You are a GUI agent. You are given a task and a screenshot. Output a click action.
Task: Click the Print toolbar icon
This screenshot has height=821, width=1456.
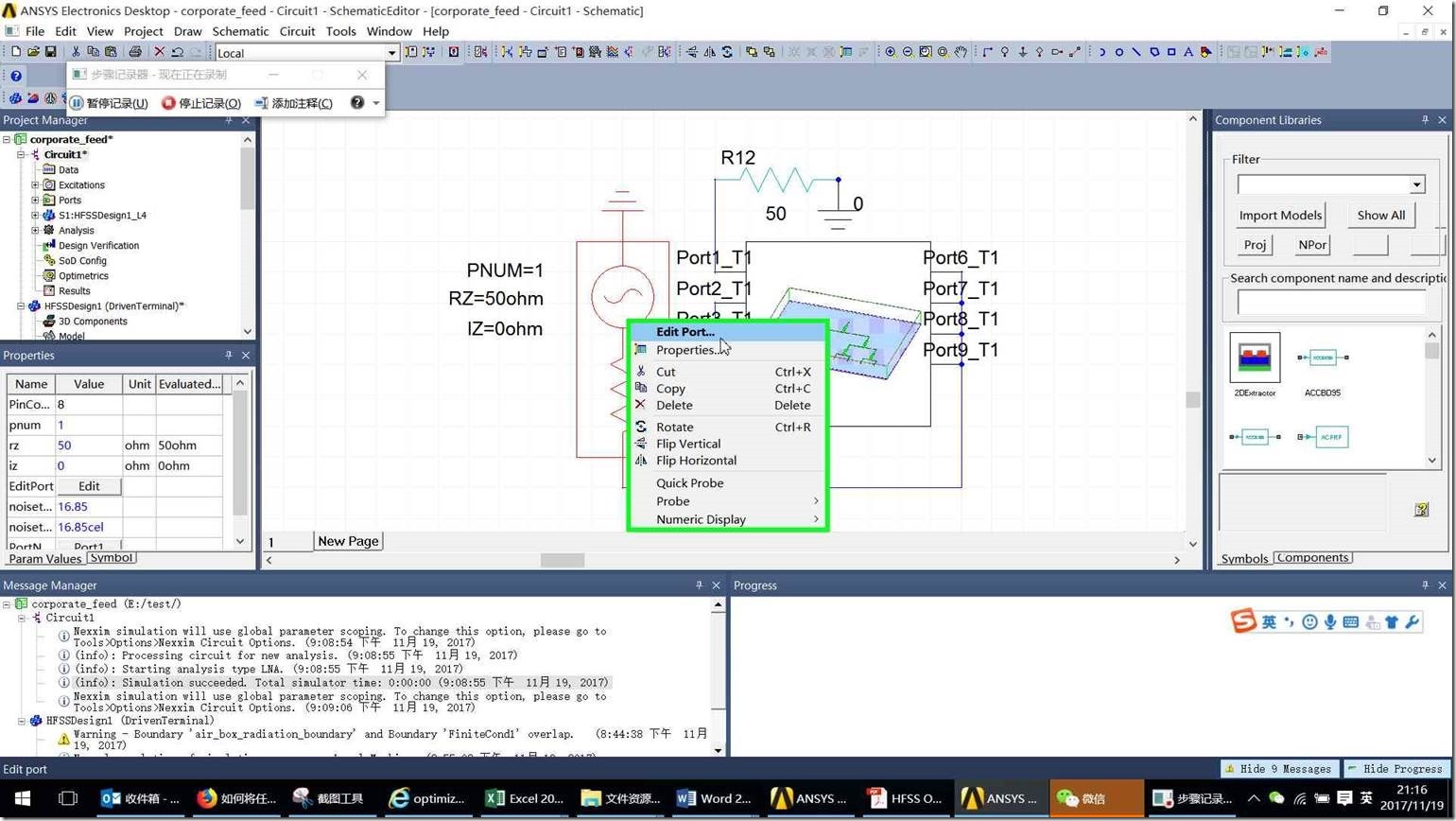coord(135,52)
